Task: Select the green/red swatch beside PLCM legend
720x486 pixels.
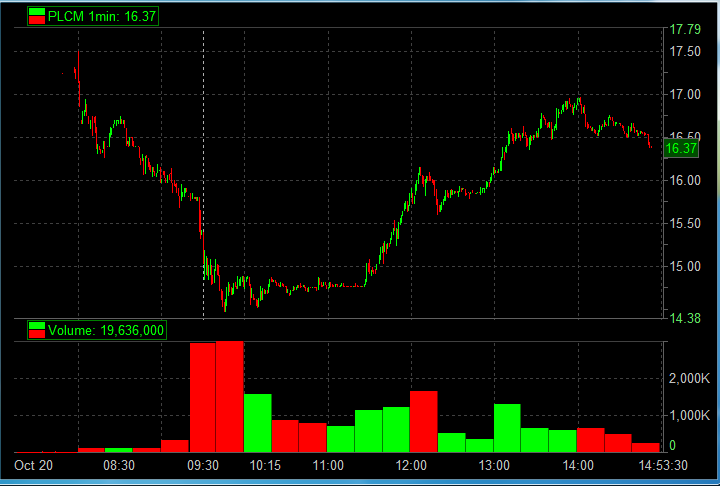Action: pyautogui.click(x=37, y=16)
